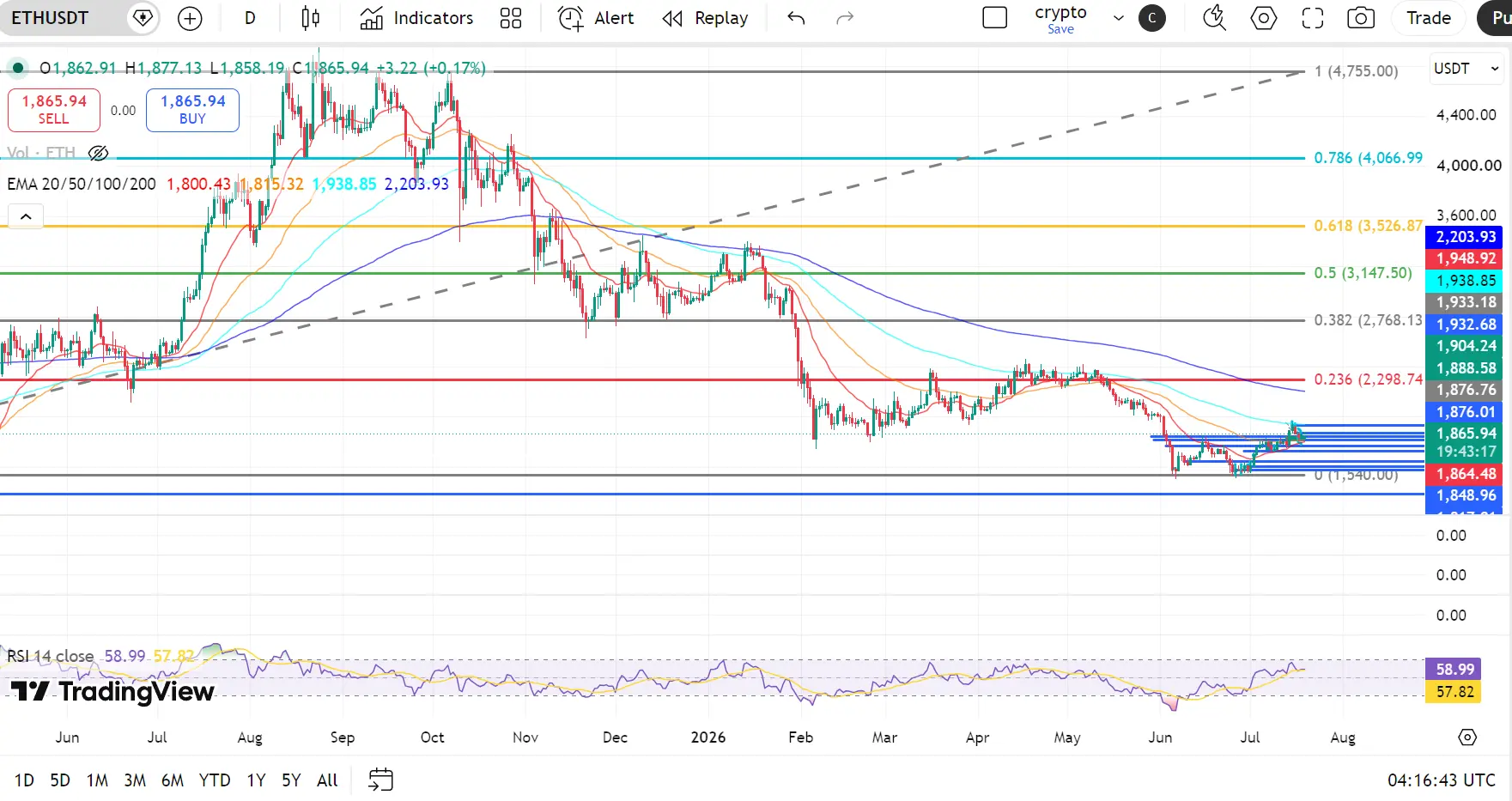
Task: Redo the chart action
Action: point(845,18)
